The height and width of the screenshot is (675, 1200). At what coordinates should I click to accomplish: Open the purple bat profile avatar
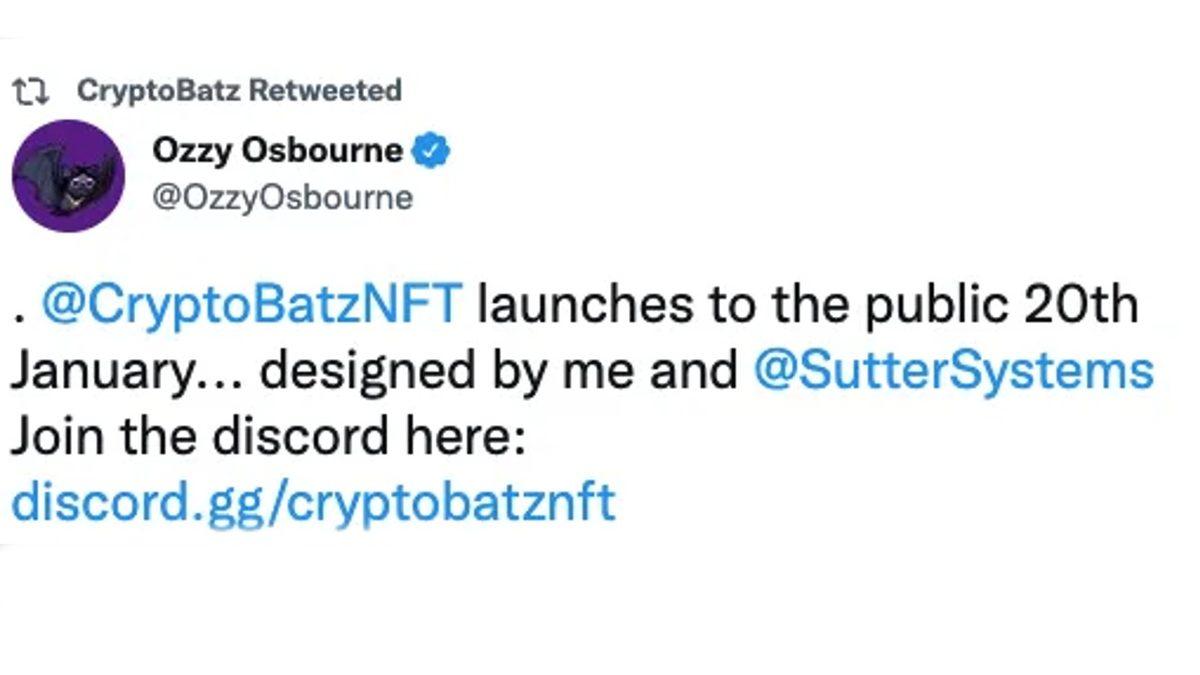68,176
